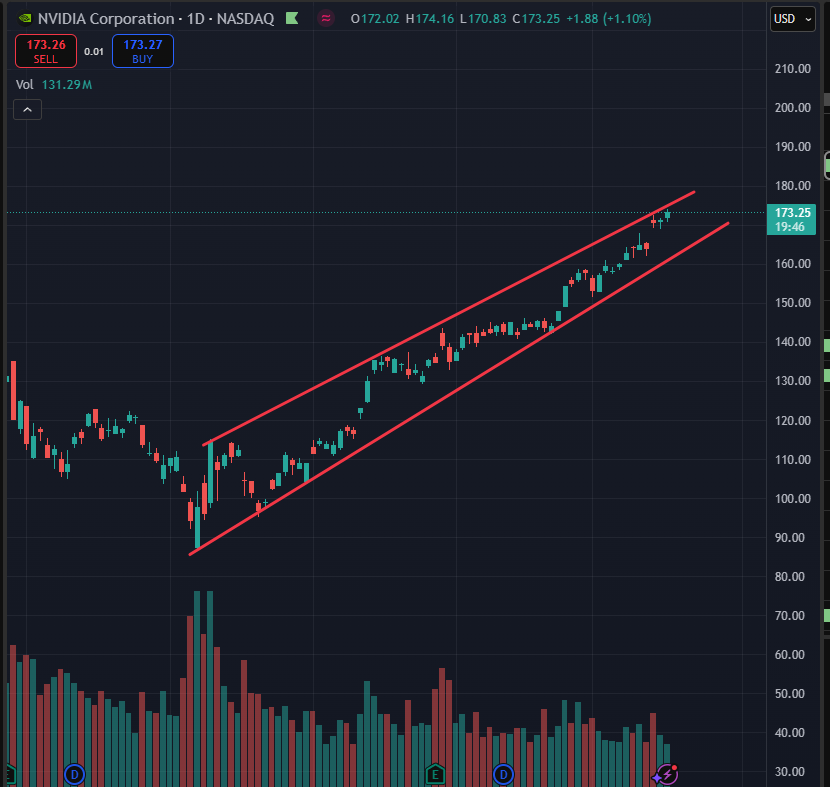Click the 60.00 price scale label
This screenshot has width=830, height=787.
790,655
